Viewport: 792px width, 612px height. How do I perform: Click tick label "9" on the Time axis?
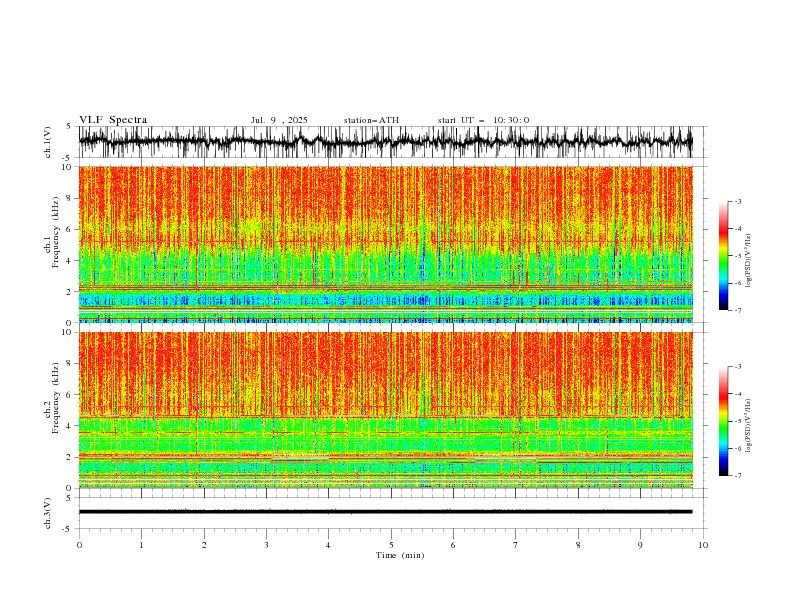[x=640, y=545]
